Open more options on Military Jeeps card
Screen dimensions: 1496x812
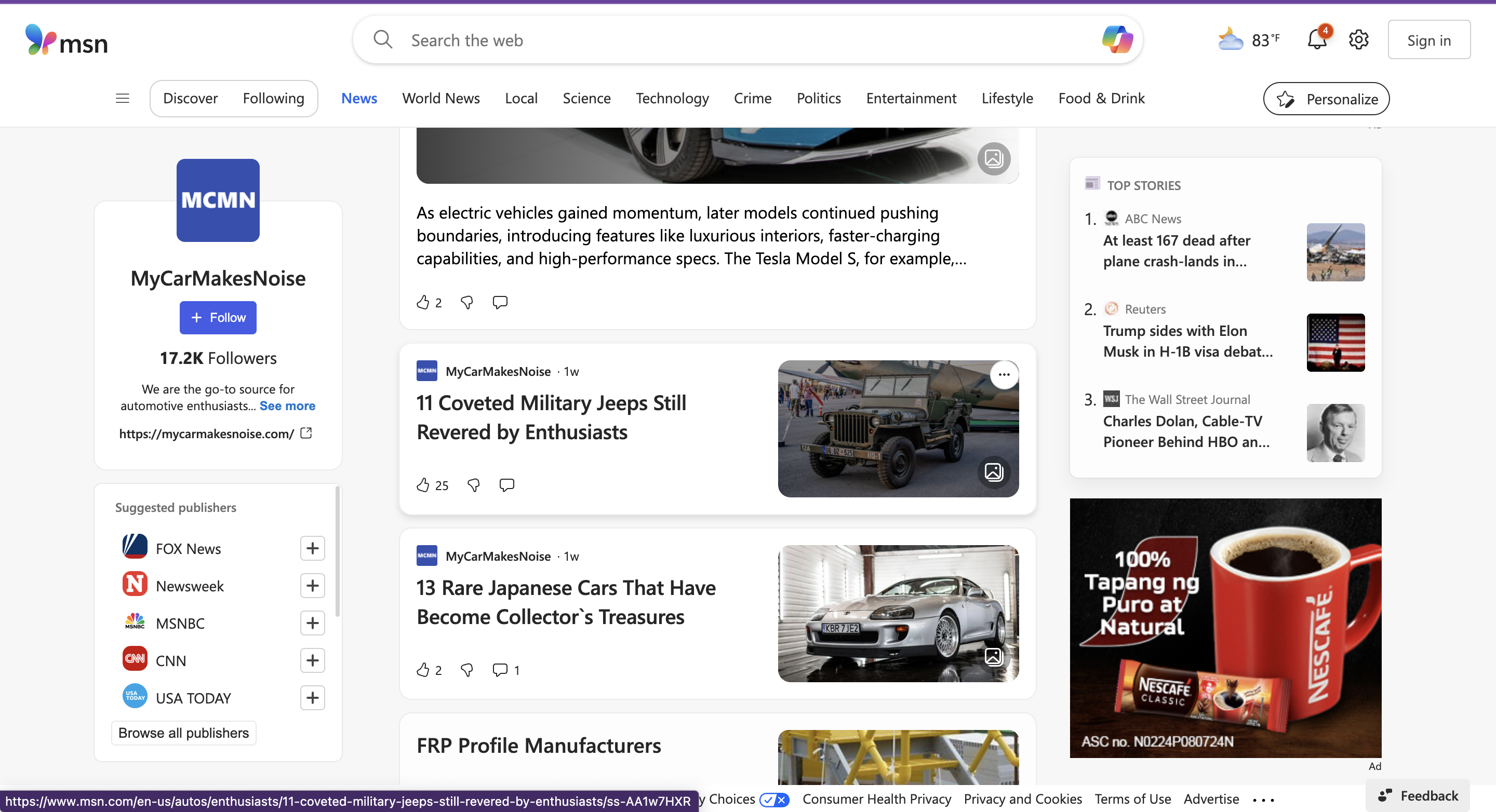[x=1004, y=374]
